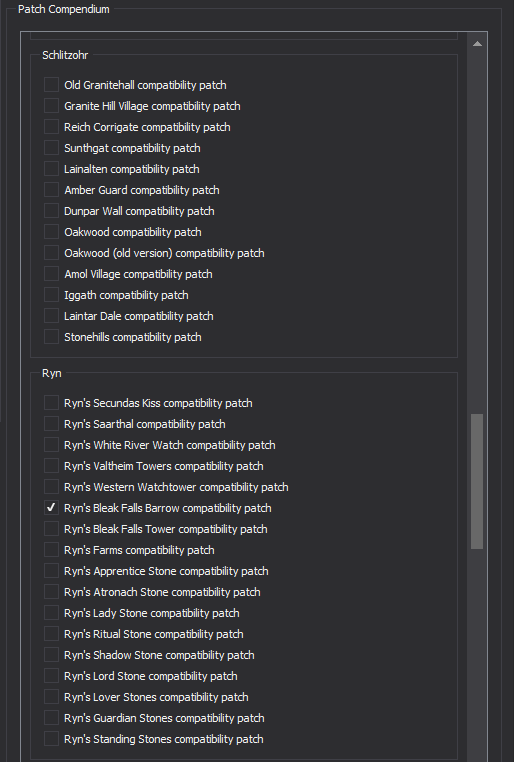Screen dimensions: 514x762
Task: Tick Ryn's Western Watchtower compatibility patch
Action: (51, 486)
